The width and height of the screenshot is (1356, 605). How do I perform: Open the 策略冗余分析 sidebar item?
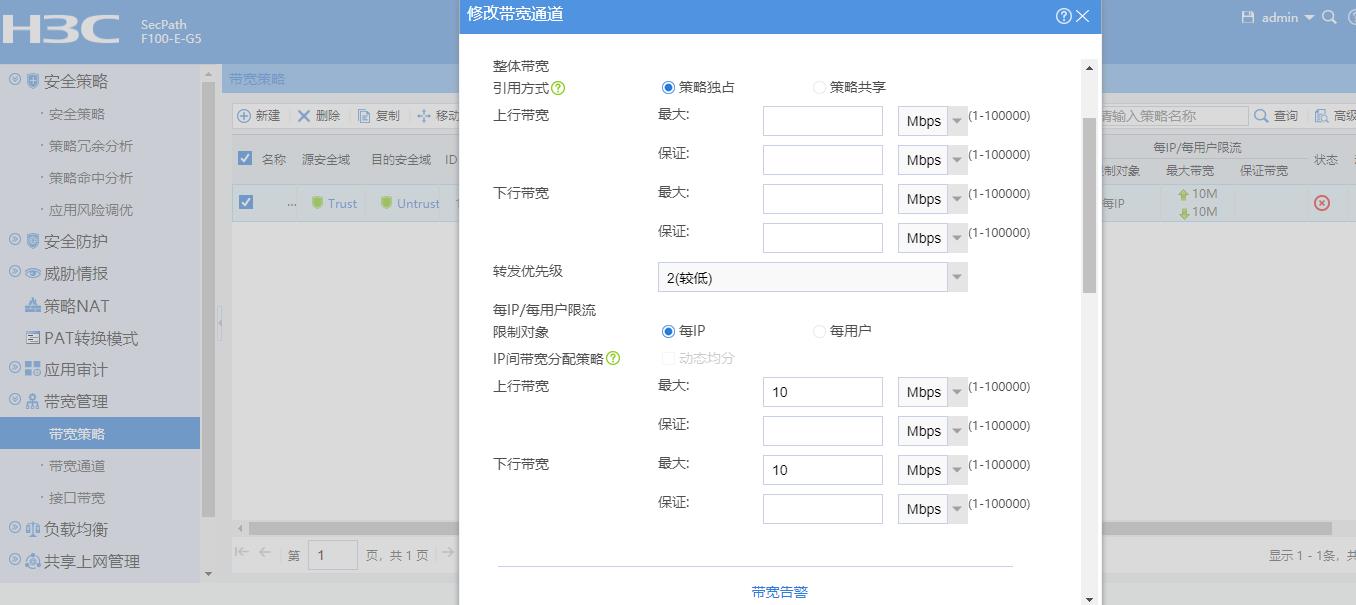[x=91, y=146]
